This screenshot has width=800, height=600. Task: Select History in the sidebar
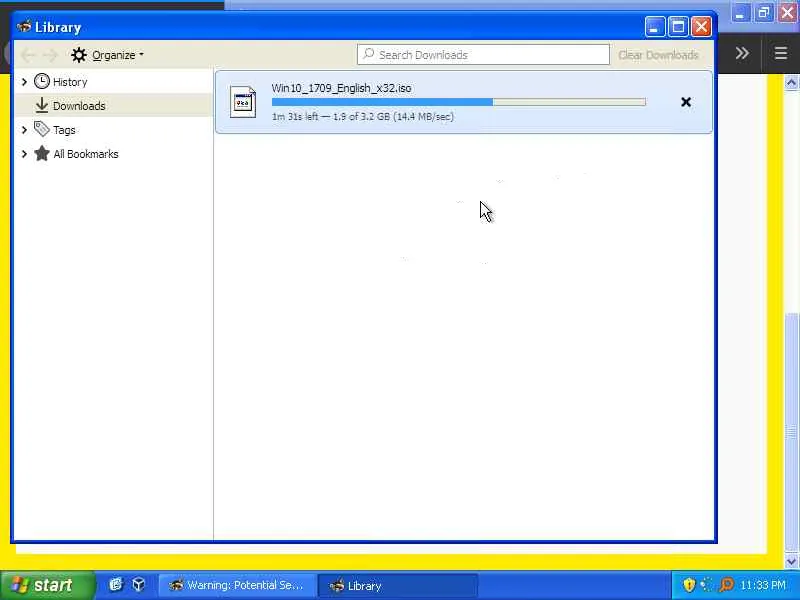(x=70, y=82)
